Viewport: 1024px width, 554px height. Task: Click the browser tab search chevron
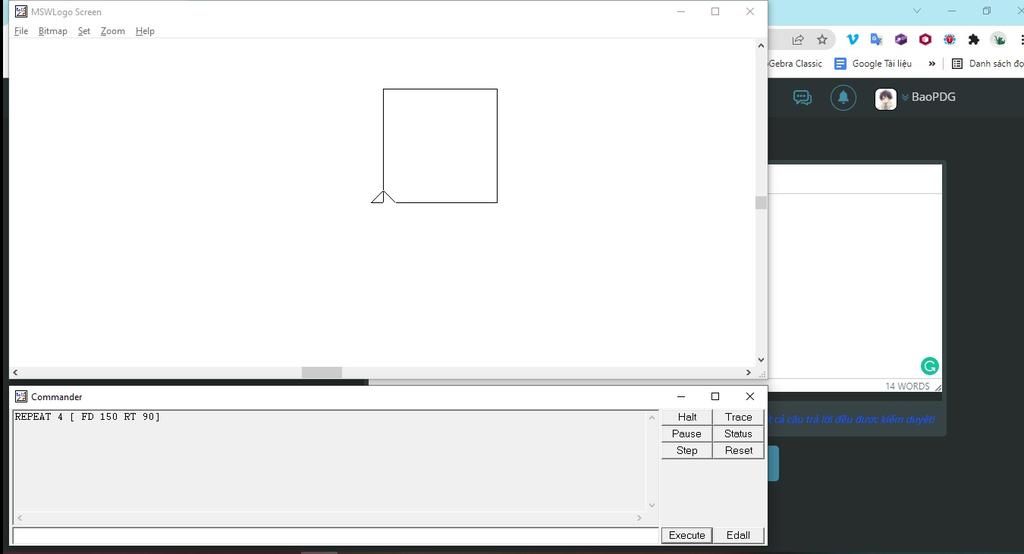coord(917,11)
